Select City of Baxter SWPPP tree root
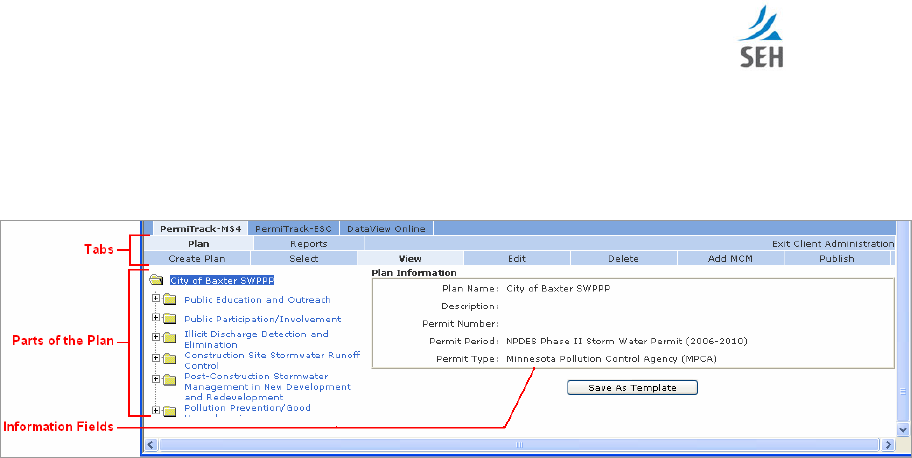The image size is (912, 458). (222, 281)
